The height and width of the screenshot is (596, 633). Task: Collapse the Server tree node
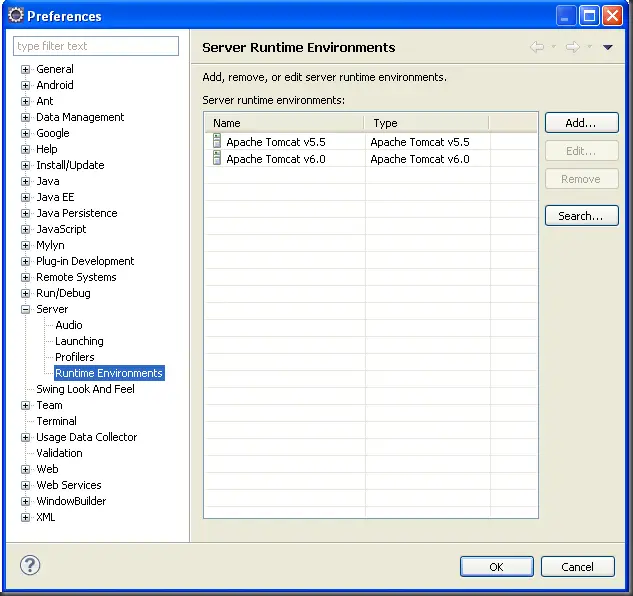pyautogui.click(x=26, y=310)
